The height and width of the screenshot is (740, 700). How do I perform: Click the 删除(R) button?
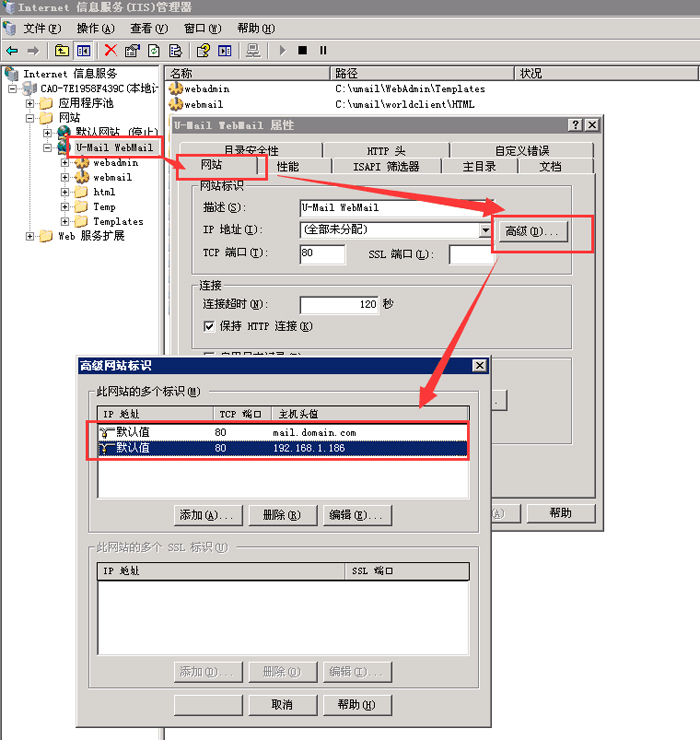[x=282, y=515]
